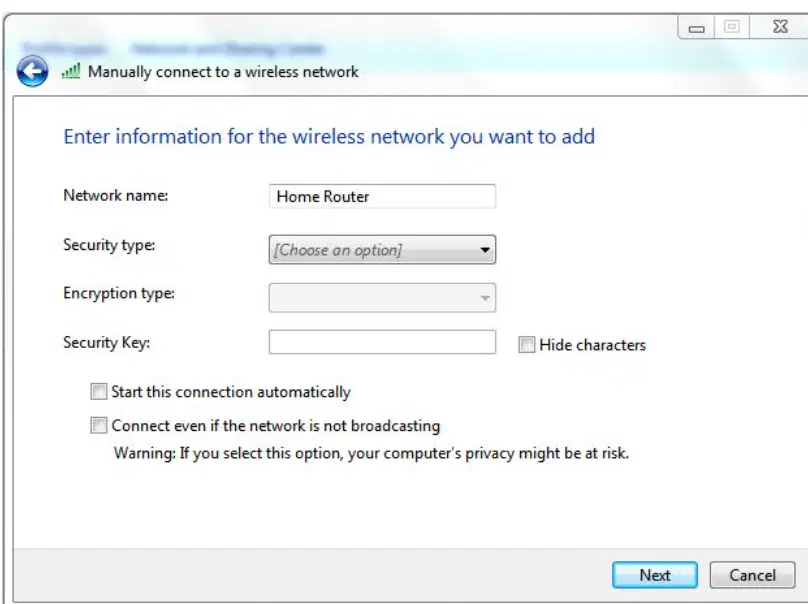Click the blurred breadcrumb text in title bar
808x604 pixels.
(173, 49)
